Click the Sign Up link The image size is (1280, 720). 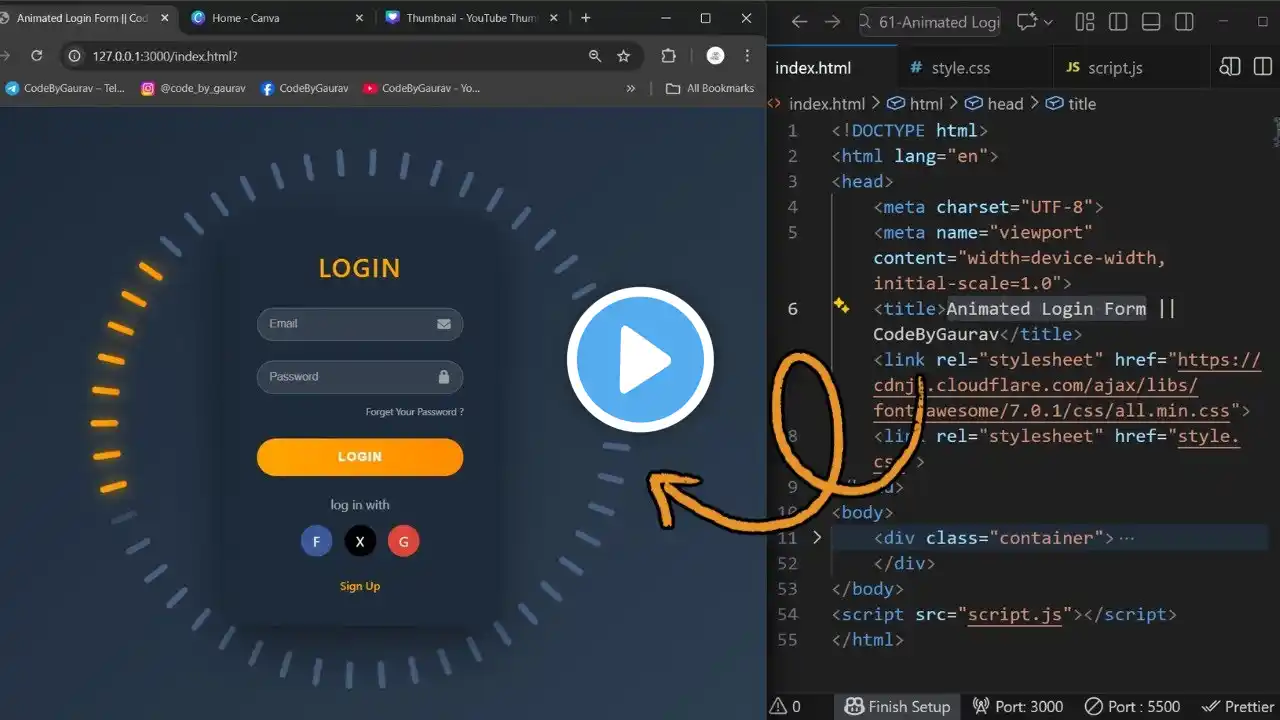360,586
